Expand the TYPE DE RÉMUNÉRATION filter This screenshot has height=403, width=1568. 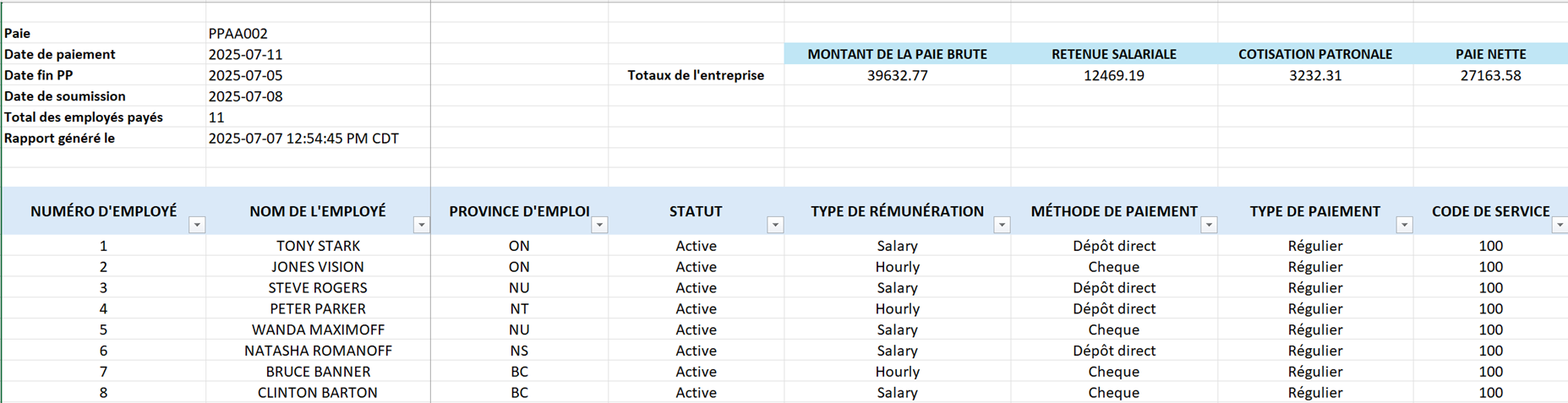[x=1002, y=225]
